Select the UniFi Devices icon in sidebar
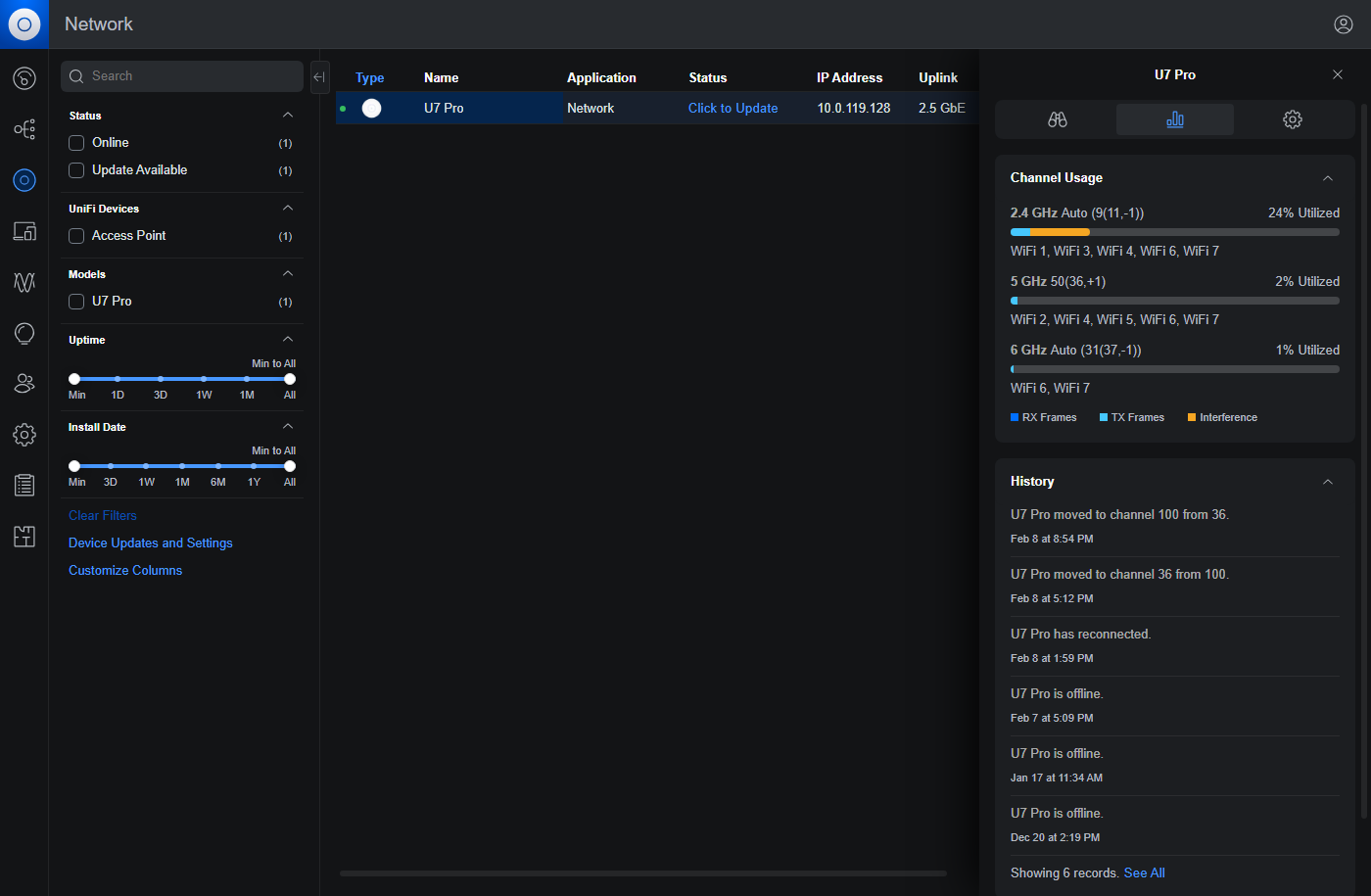 [24, 180]
